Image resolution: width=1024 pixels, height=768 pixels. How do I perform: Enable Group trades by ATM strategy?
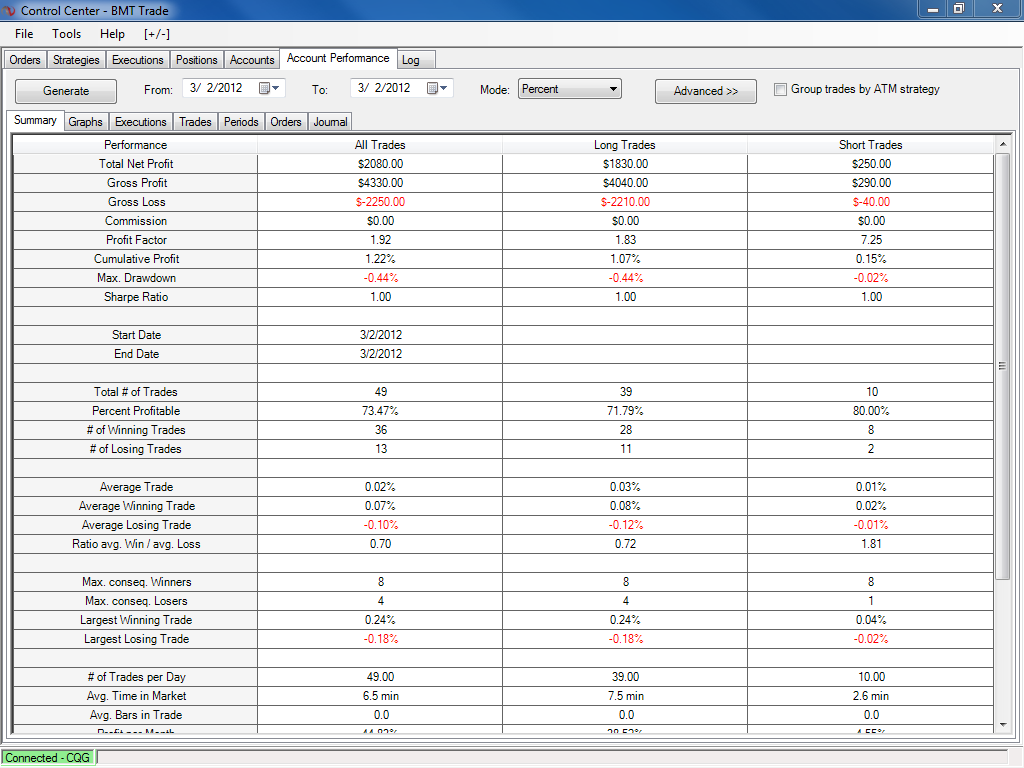[780, 89]
